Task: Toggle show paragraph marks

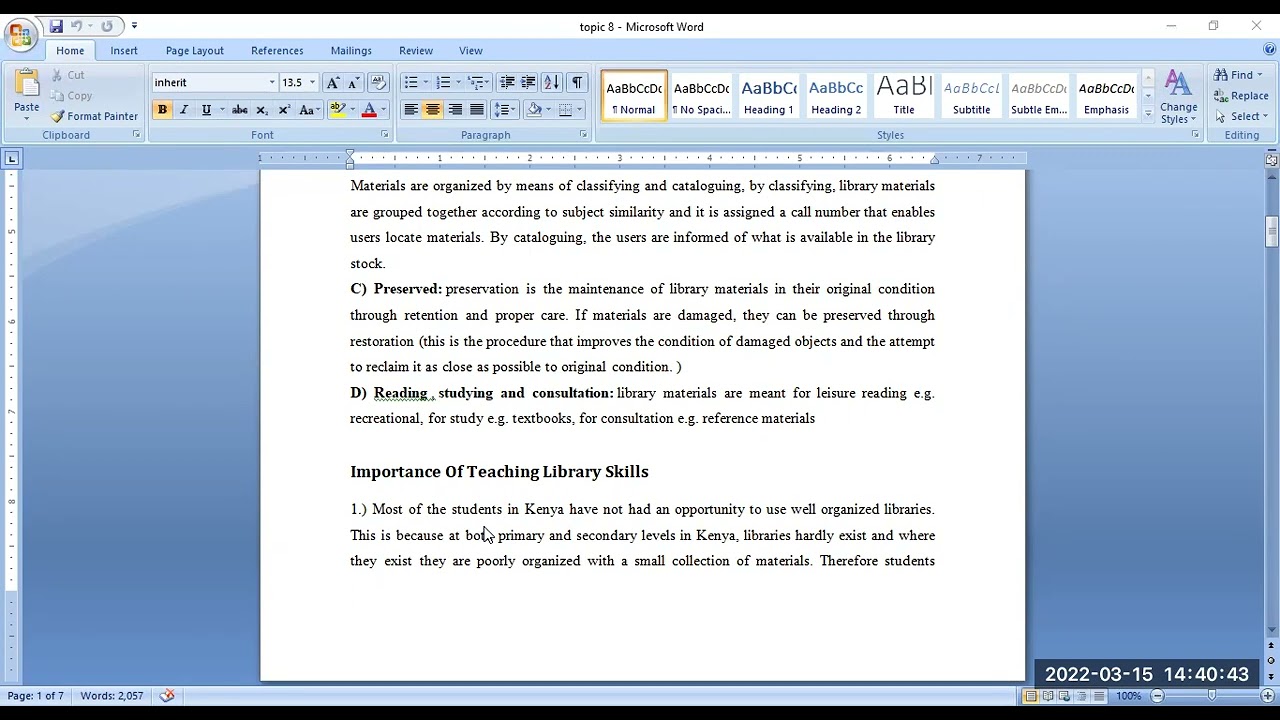Action: tap(577, 83)
